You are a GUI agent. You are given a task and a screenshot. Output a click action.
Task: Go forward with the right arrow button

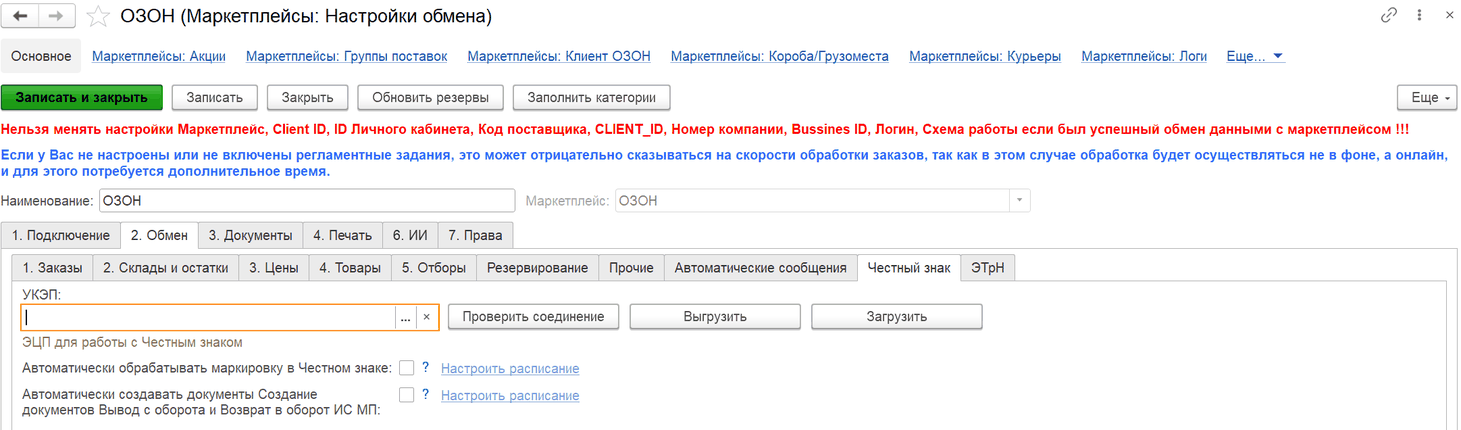[55, 17]
